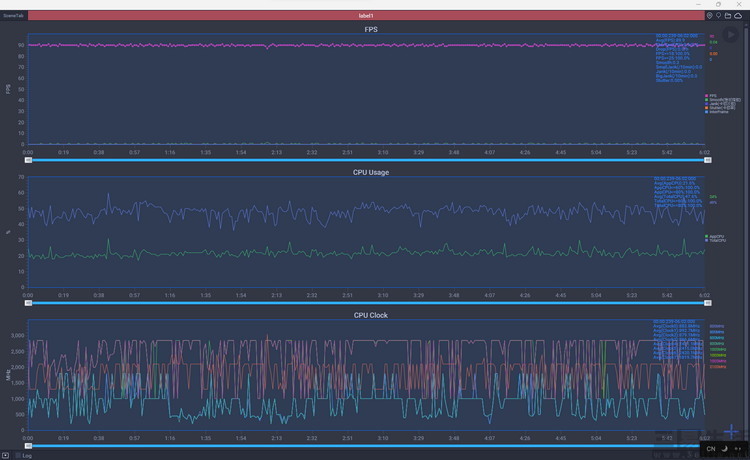Click the moon icon in bottom bar
The width and height of the screenshot is (750, 460).
point(724,449)
